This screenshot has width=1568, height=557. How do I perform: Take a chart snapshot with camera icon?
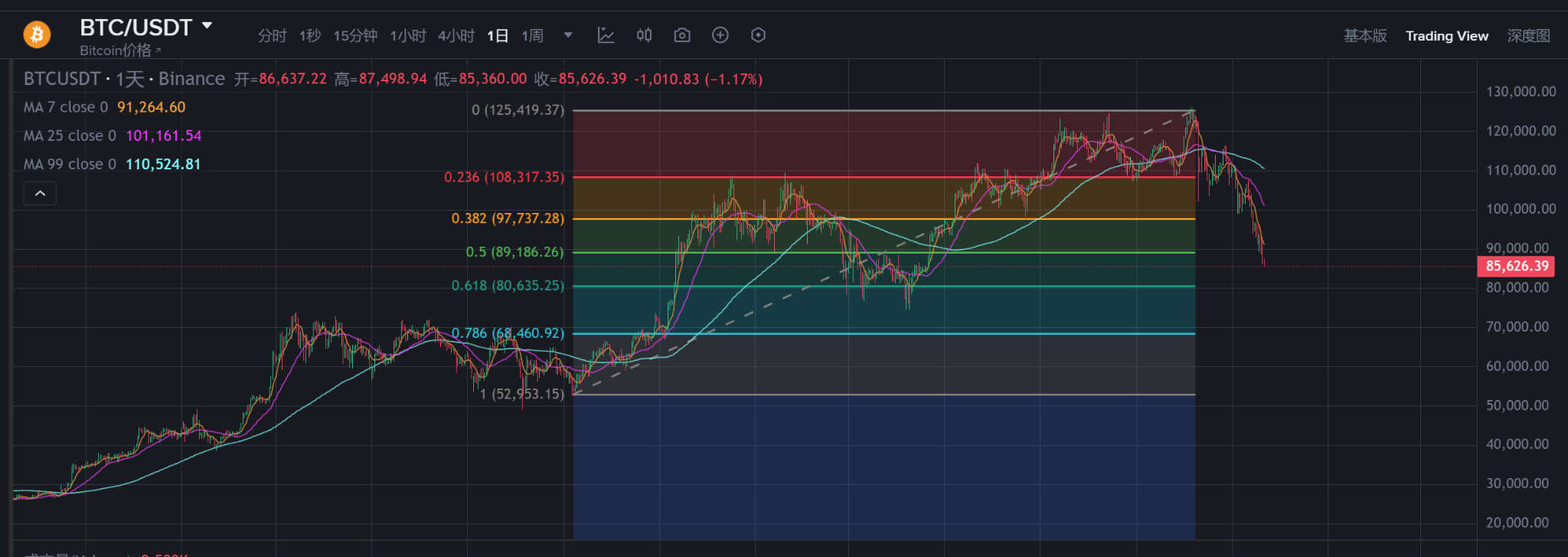tap(681, 35)
